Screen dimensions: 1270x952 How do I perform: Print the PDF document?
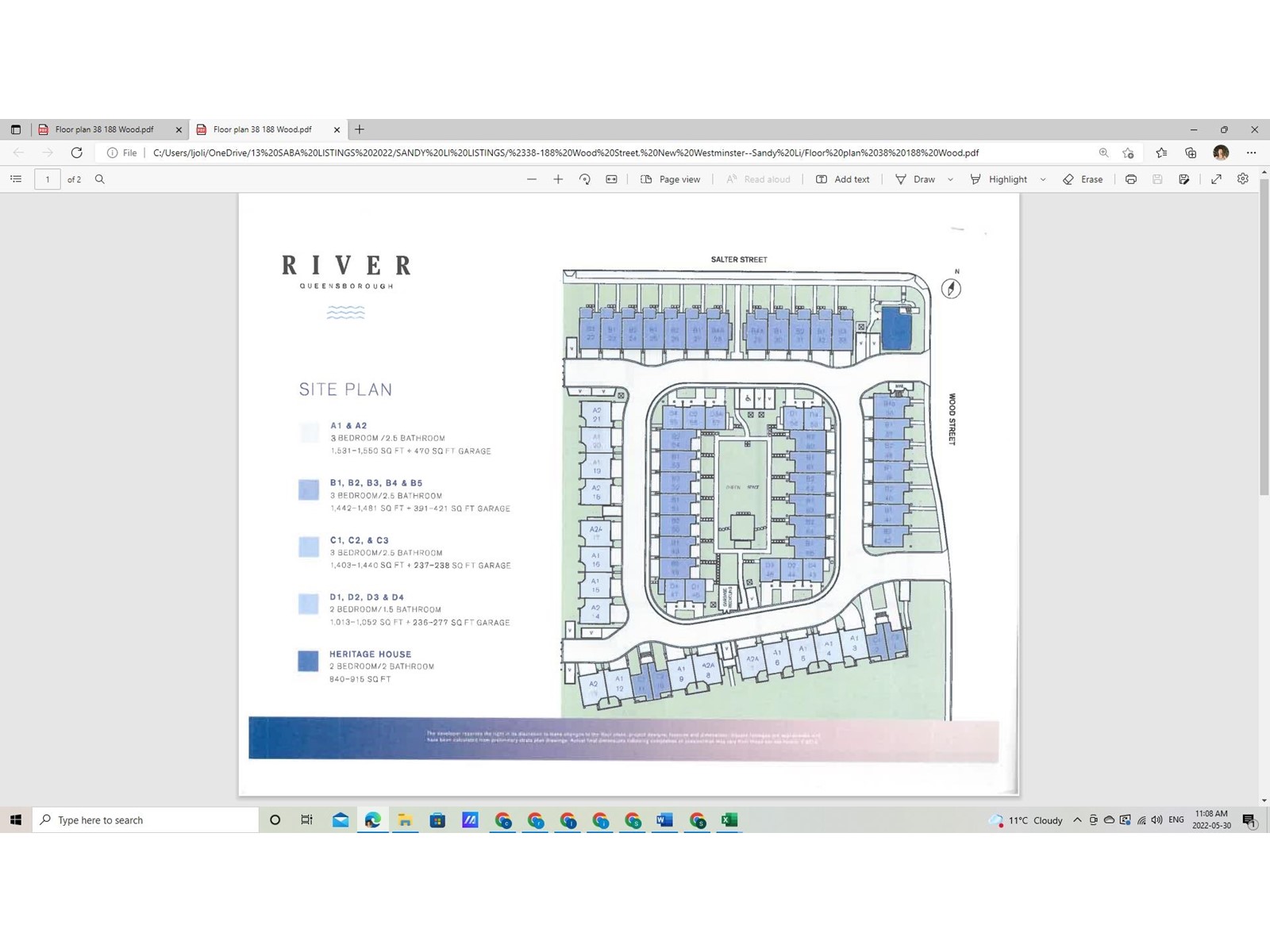[1131, 179]
